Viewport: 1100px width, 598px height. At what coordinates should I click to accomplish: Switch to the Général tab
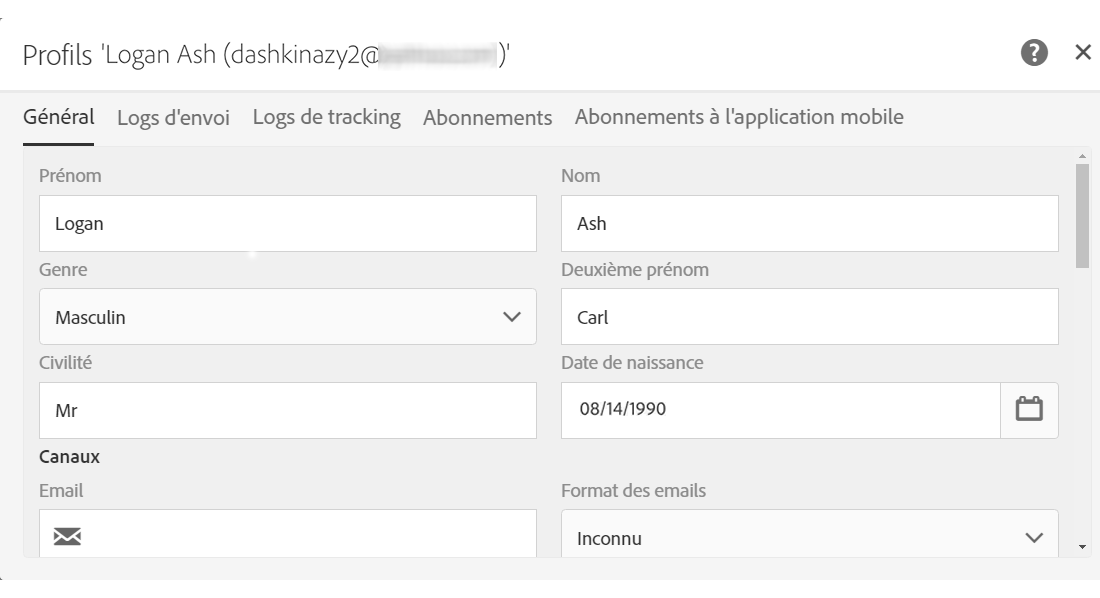click(59, 117)
